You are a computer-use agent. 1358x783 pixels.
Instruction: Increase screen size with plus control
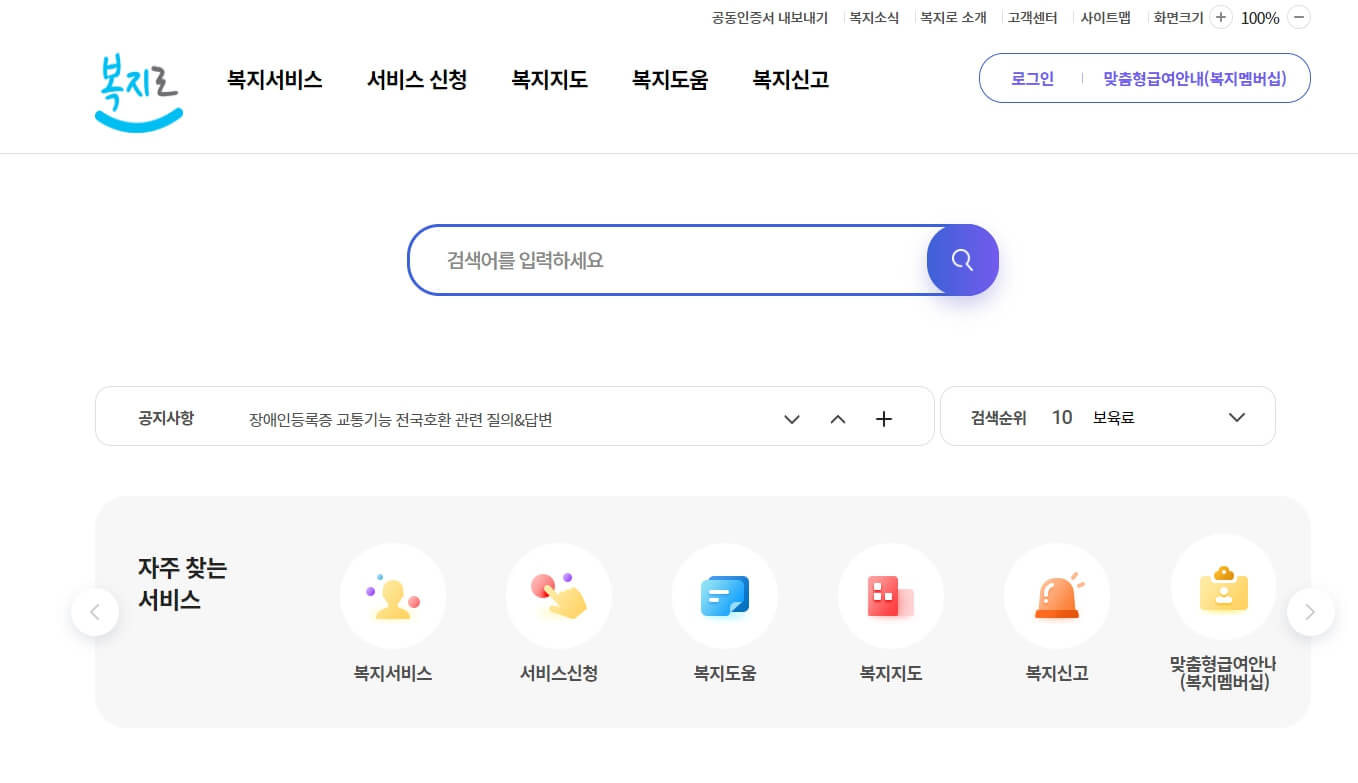click(x=1220, y=16)
